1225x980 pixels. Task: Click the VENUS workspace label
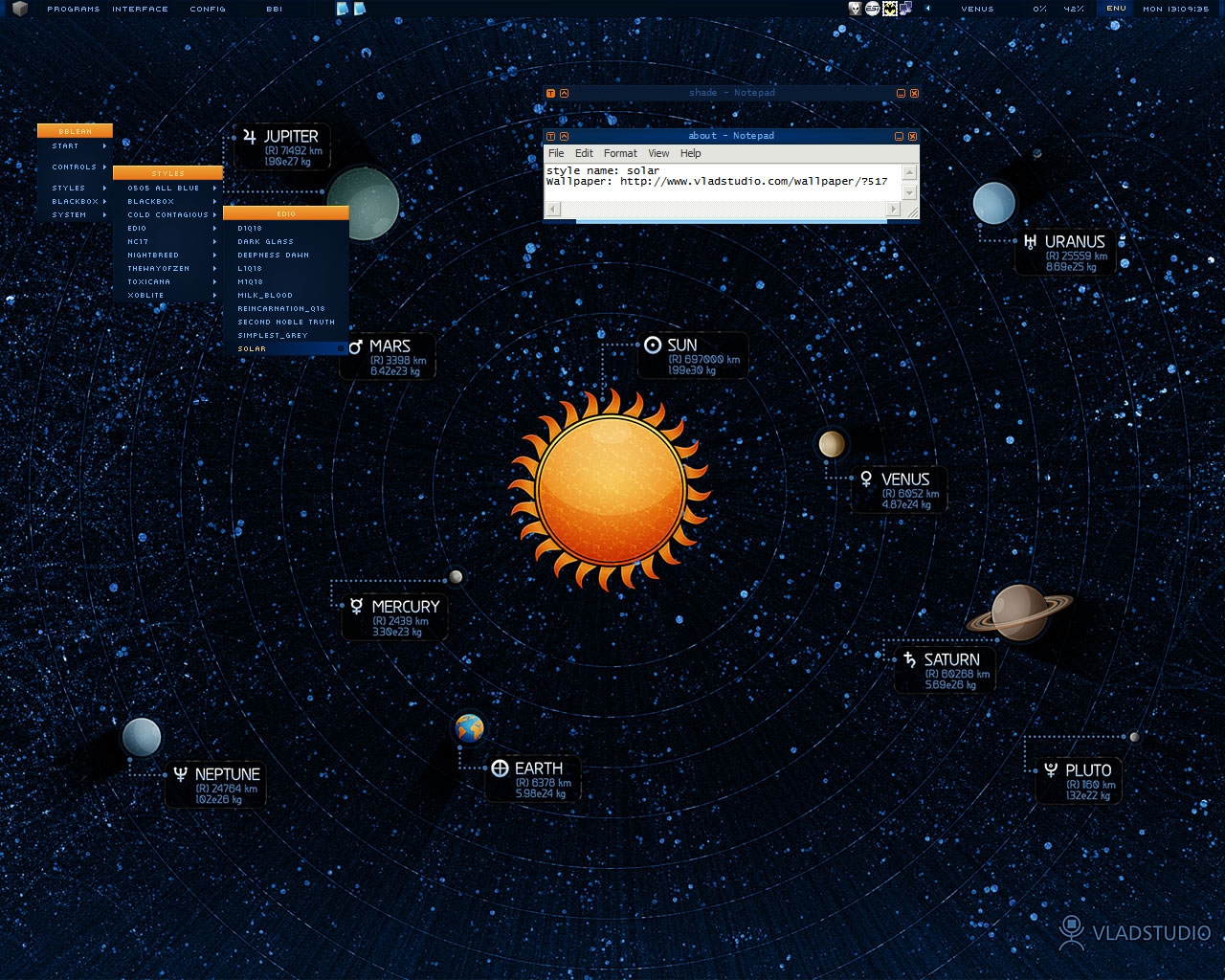point(977,9)
